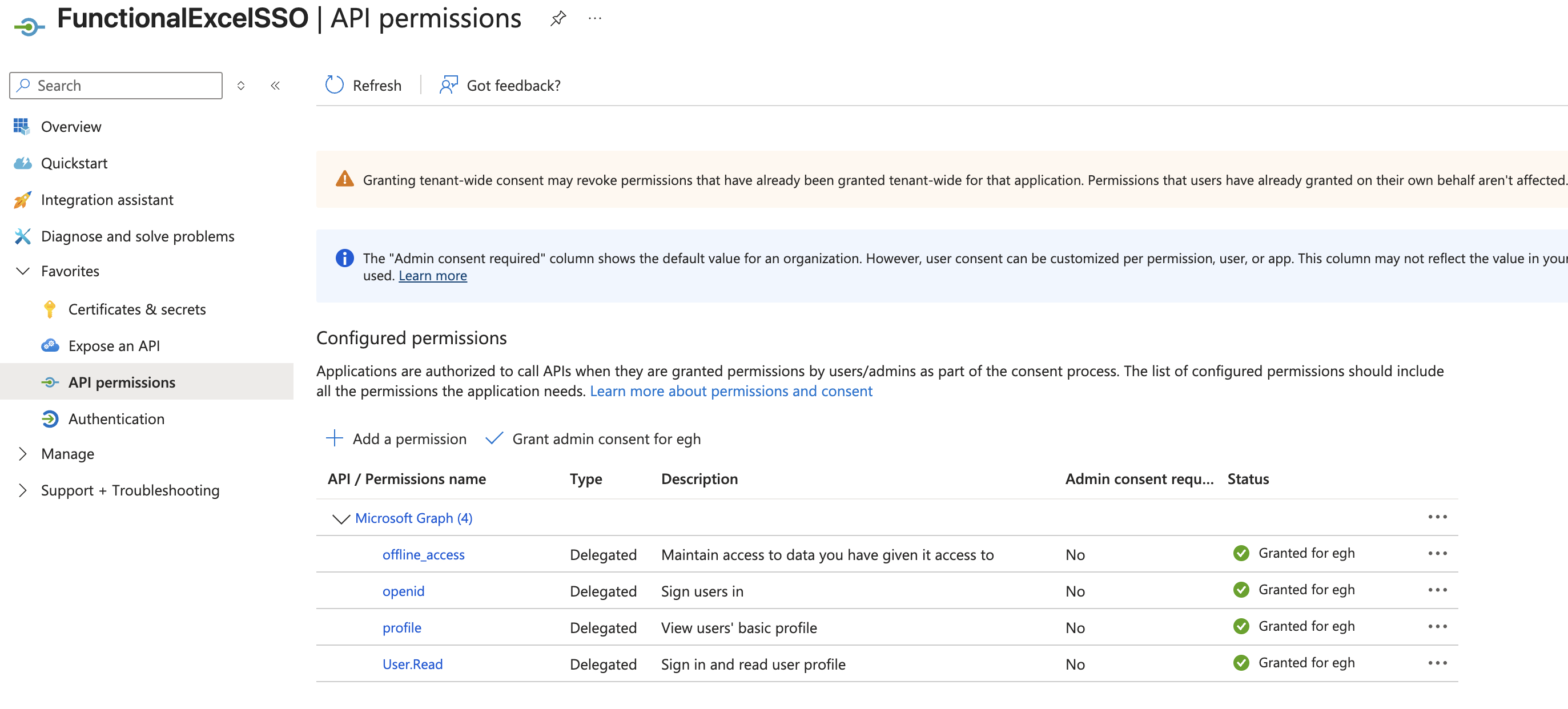Open the options menu for openid row
Viewport: 1568px width, 709px height.
click(1437, 590)
